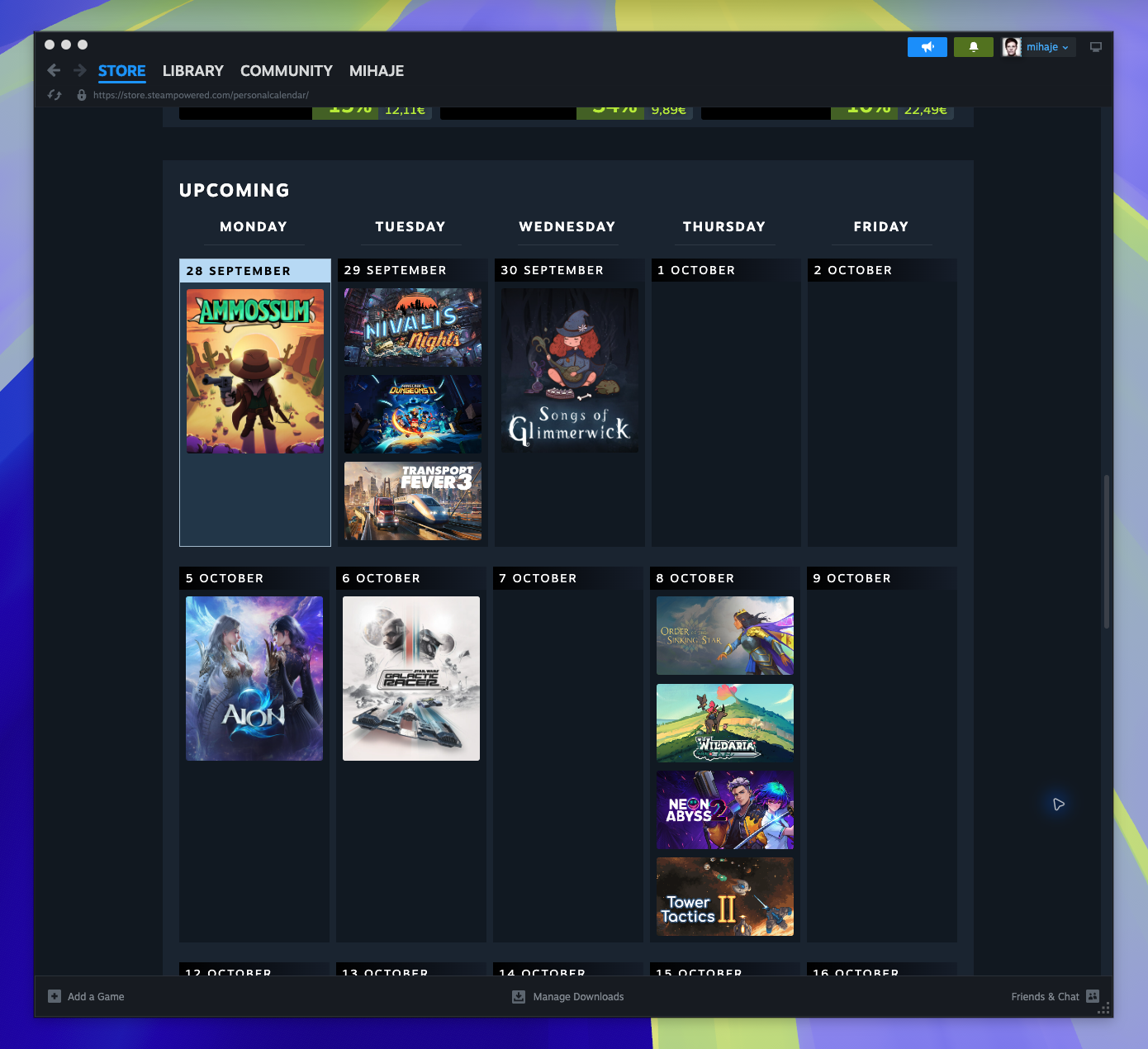Viewport: 1148px width, 1049px height.
Task: Open the STORE tab
Action: coord(121,71)
